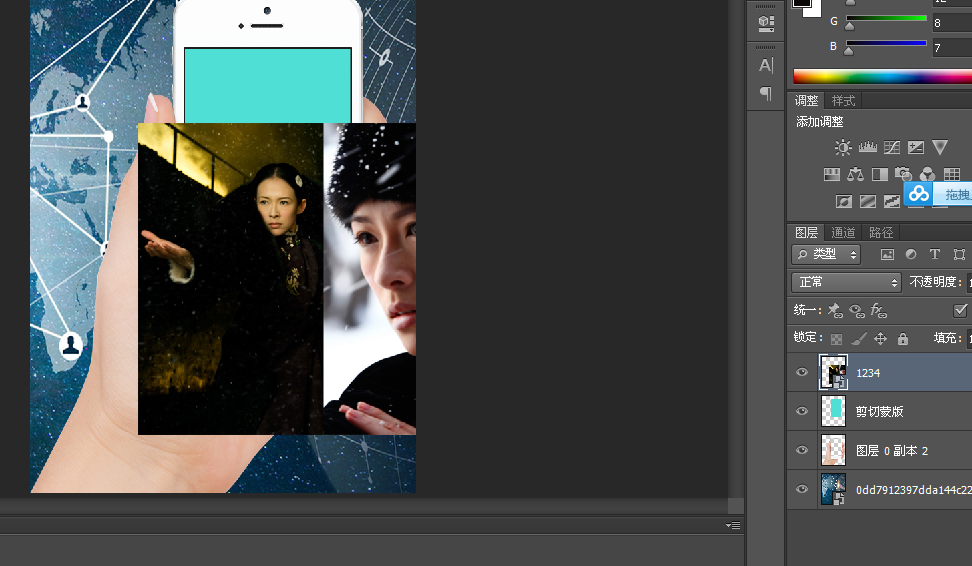The height and width of the screenshot is (566, 972).
Task: Filter layers by pixel layers icon
Action: [887, 254]
